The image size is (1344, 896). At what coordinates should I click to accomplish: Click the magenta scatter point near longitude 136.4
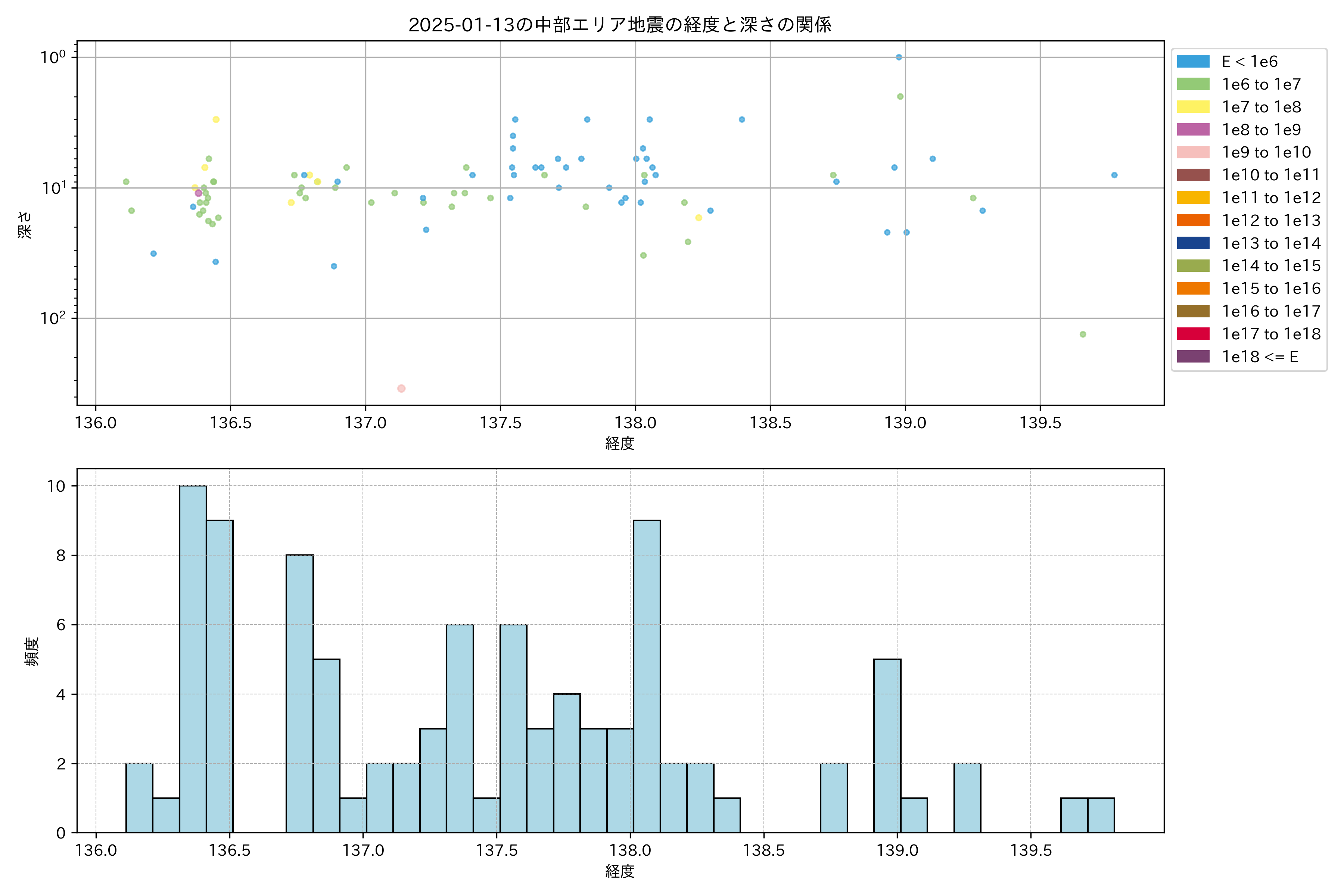click(198, 193)
